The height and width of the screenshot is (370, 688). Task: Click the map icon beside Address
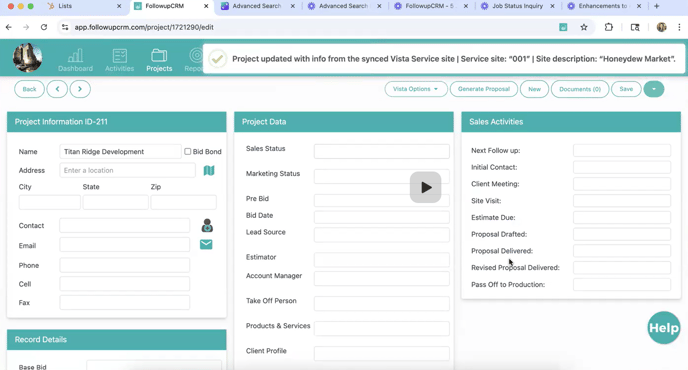click(209, 170)
